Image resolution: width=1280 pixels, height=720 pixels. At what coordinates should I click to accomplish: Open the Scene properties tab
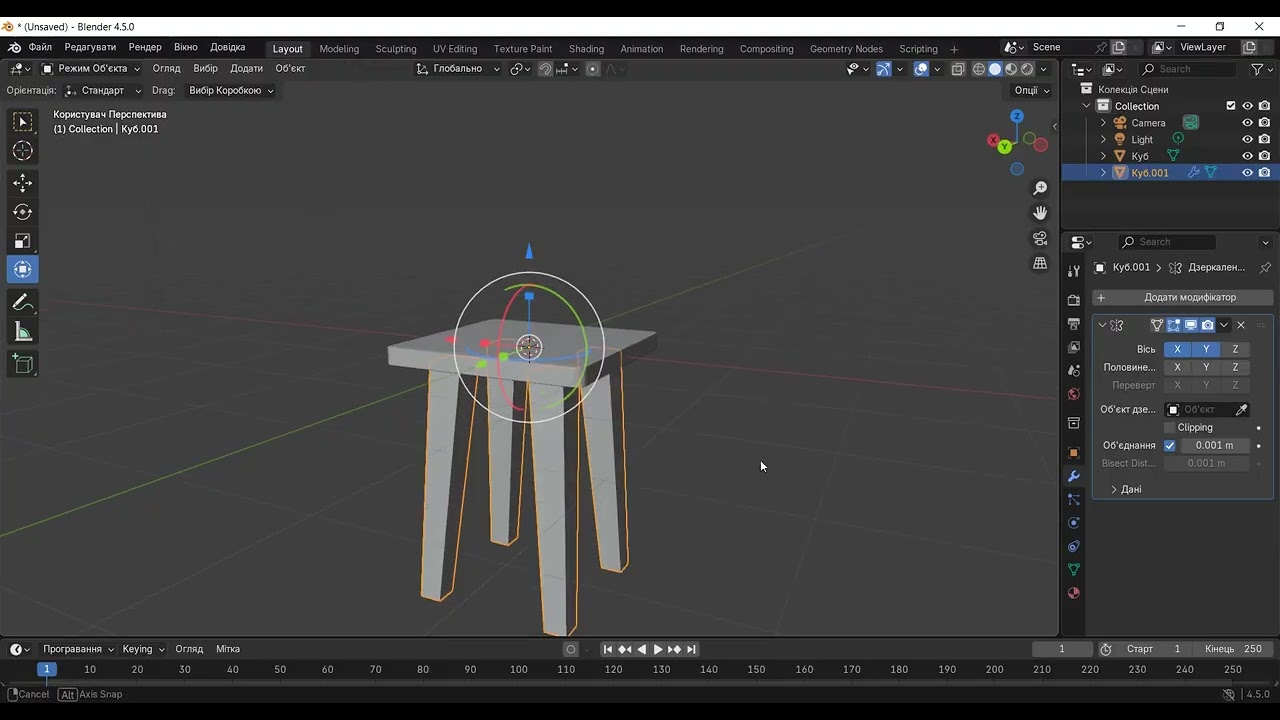tap(1074, 371)
